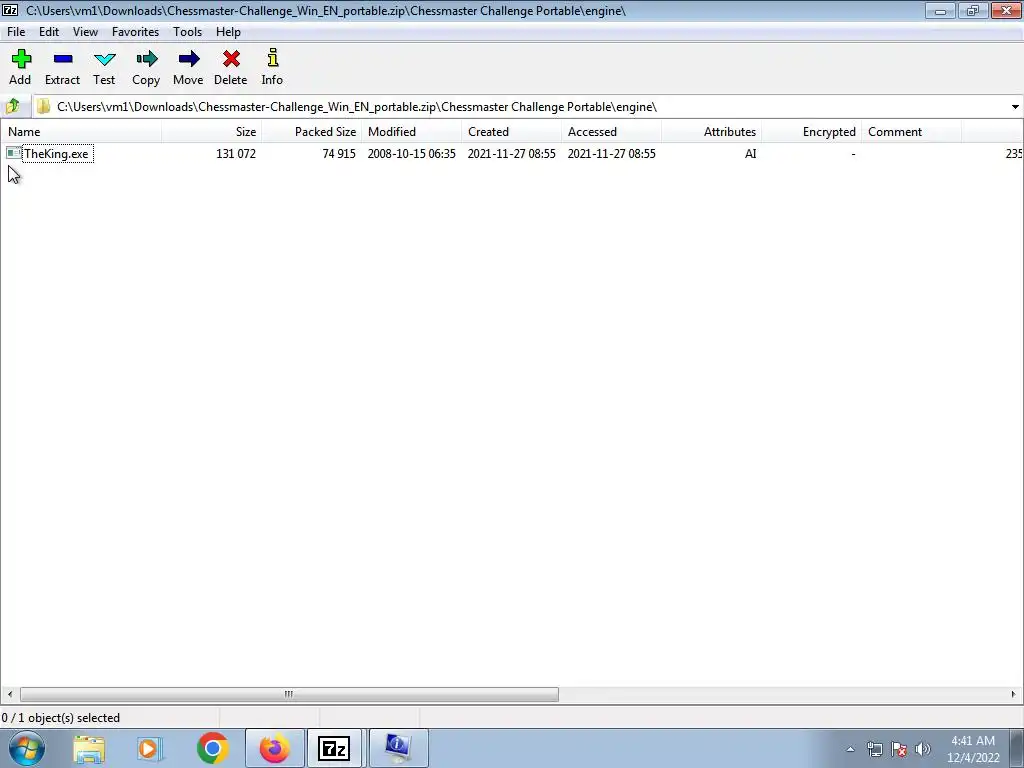The image size is (1024, 768).
Task: Sort by the Comment column header
Action: (x=911, y=131)
